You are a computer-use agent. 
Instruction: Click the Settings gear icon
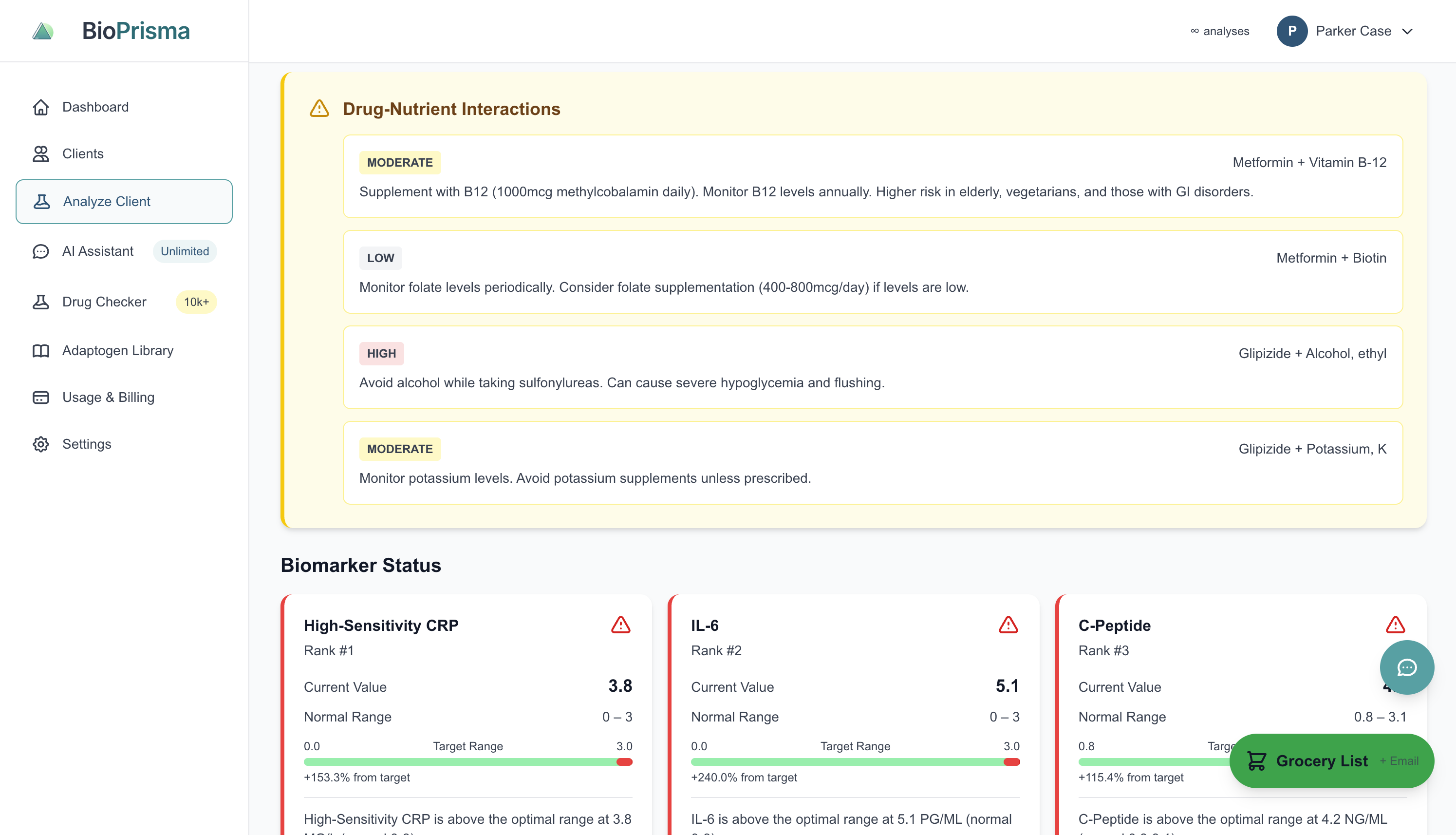pos(41,444)
